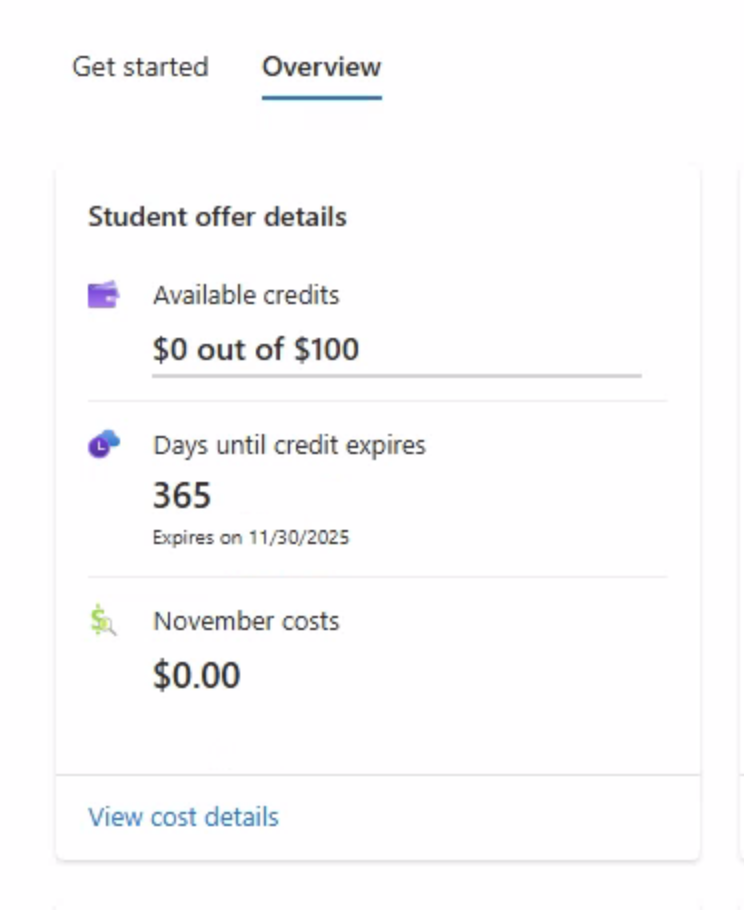This screenshot has height=910, width=744.
Task: Click the $0 out of $100 amount
Action: pyautogui.click(x=255, y=349)
